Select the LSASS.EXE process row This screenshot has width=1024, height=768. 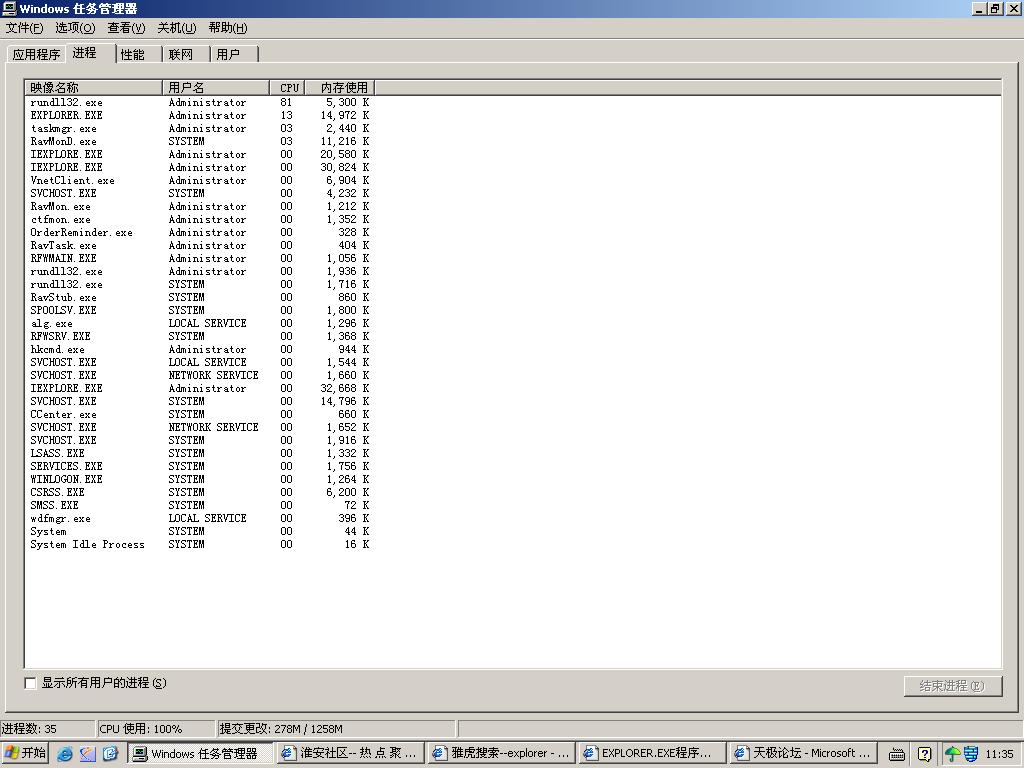point(200,453)
